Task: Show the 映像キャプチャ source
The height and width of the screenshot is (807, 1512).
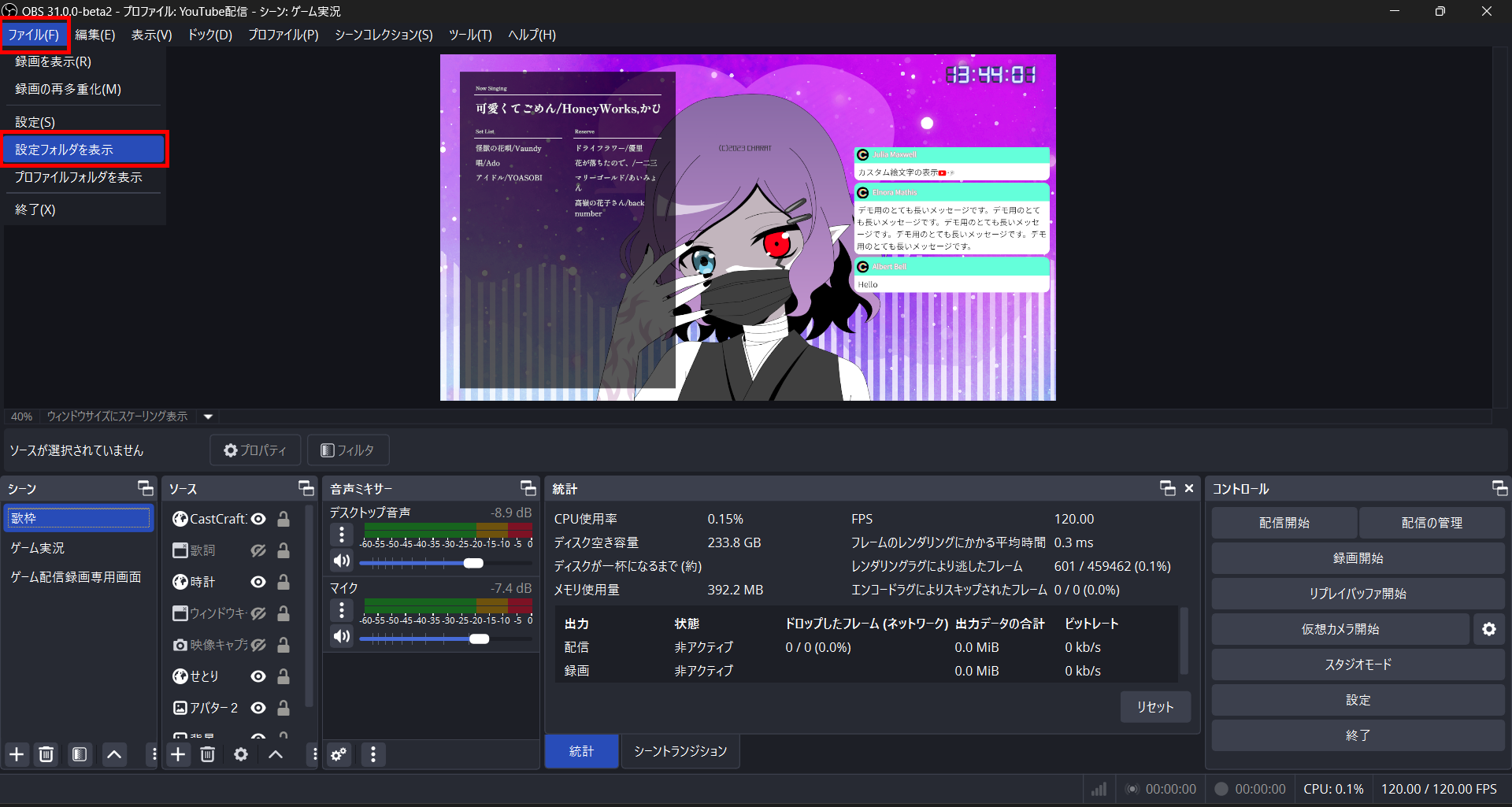Action: 258,645
